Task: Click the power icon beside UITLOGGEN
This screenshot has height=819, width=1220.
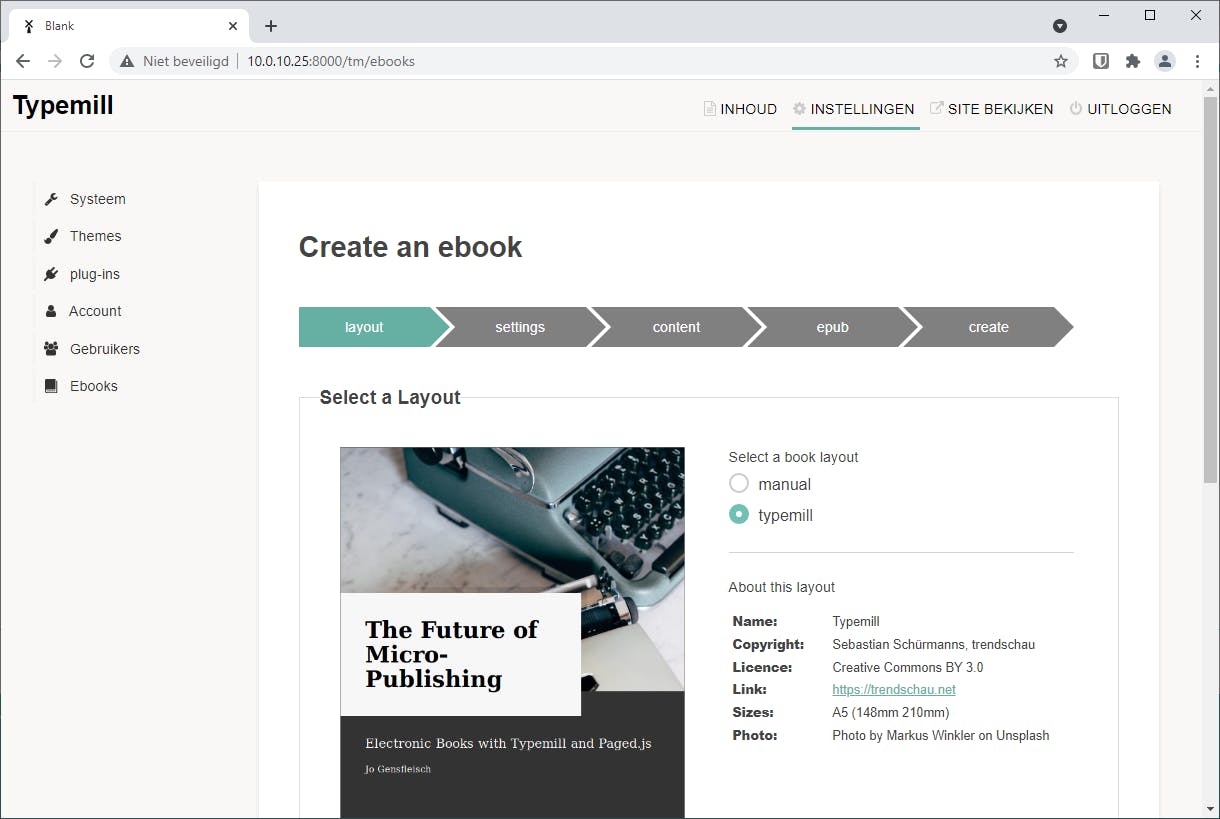Action: pos(1076,109)
